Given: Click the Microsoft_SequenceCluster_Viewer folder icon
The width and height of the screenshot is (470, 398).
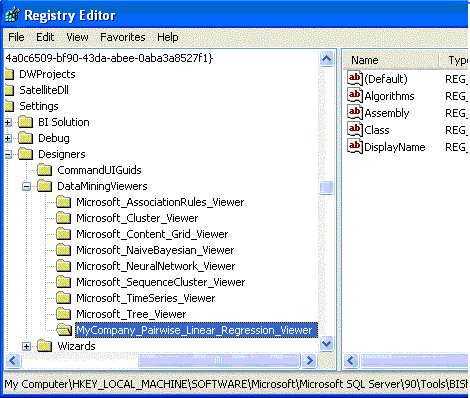Looking at the screenshot, I should (64, 282).
